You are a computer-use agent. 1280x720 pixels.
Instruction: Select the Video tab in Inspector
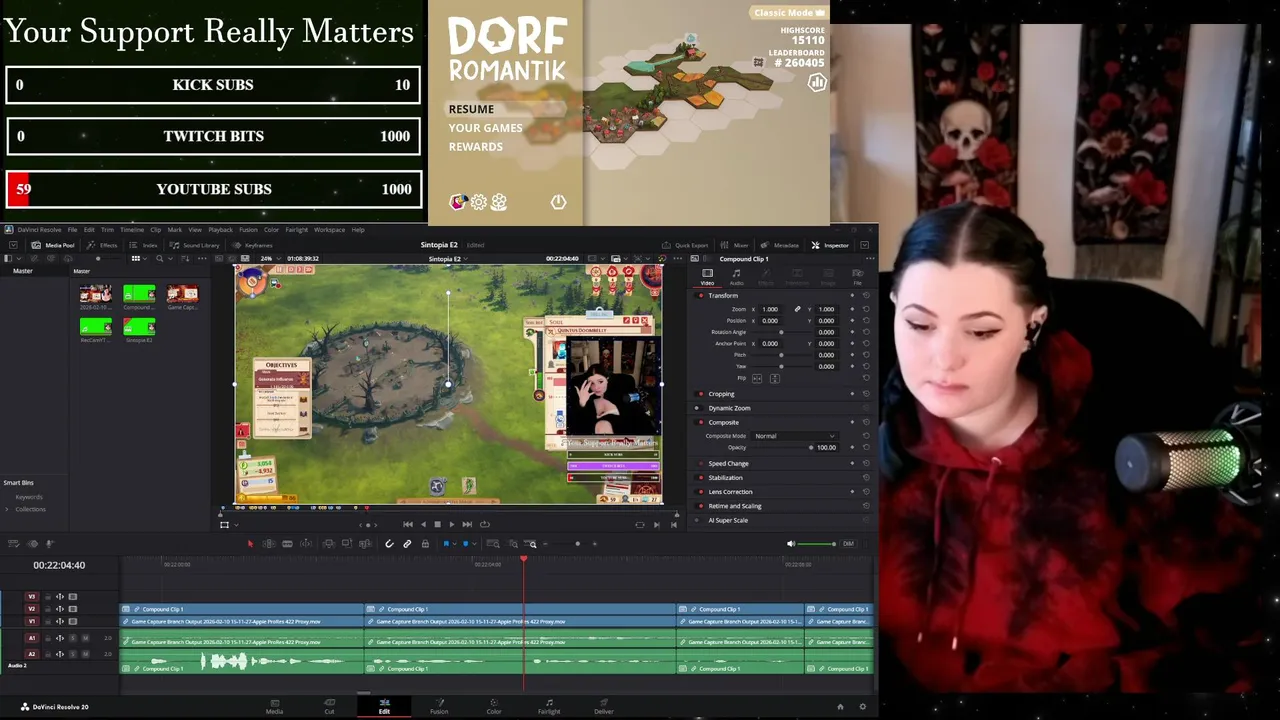(x=707, y=277)
